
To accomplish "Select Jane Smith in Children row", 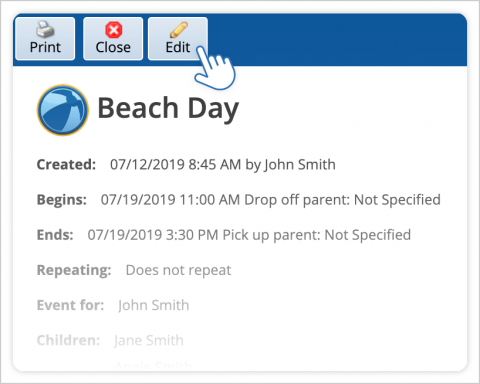I will click(x=149, y=340).
